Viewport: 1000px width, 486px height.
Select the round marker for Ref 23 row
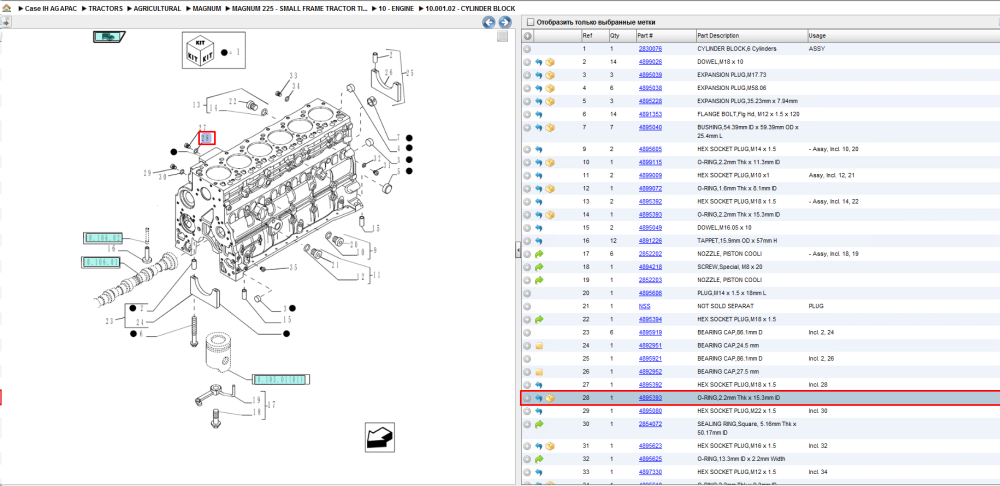coord(527,332)
